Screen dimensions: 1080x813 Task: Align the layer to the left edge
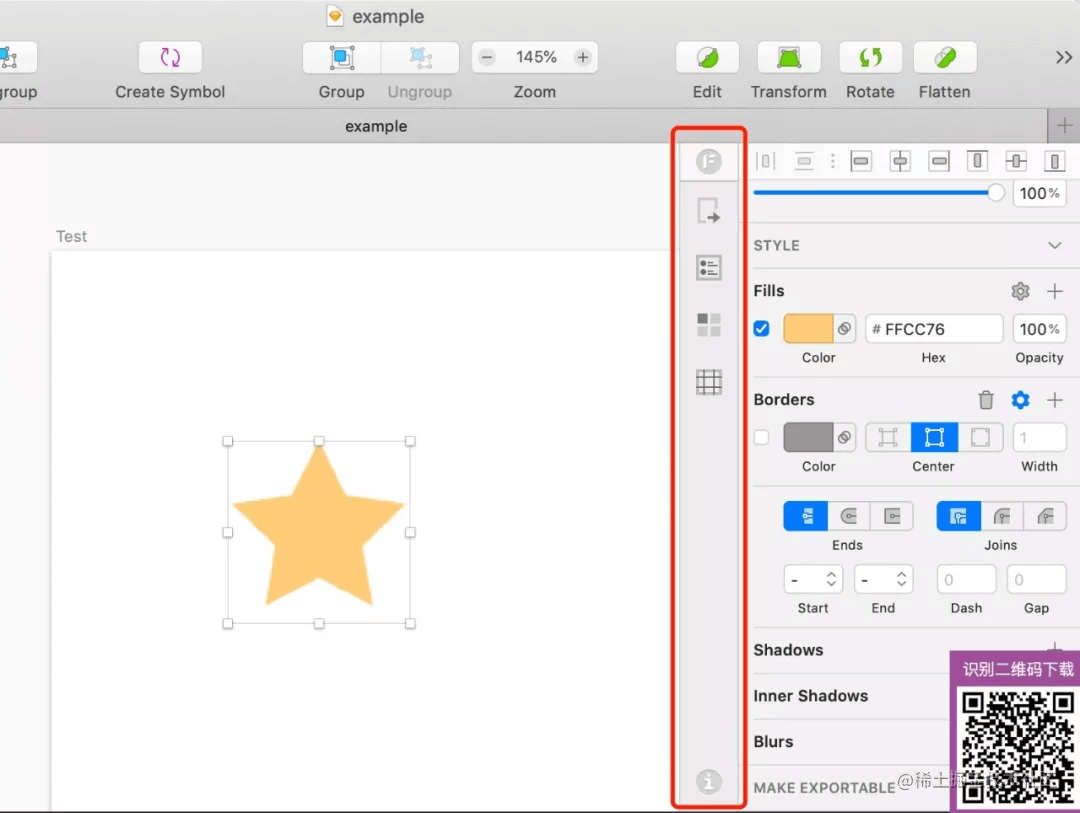point(861,161)
